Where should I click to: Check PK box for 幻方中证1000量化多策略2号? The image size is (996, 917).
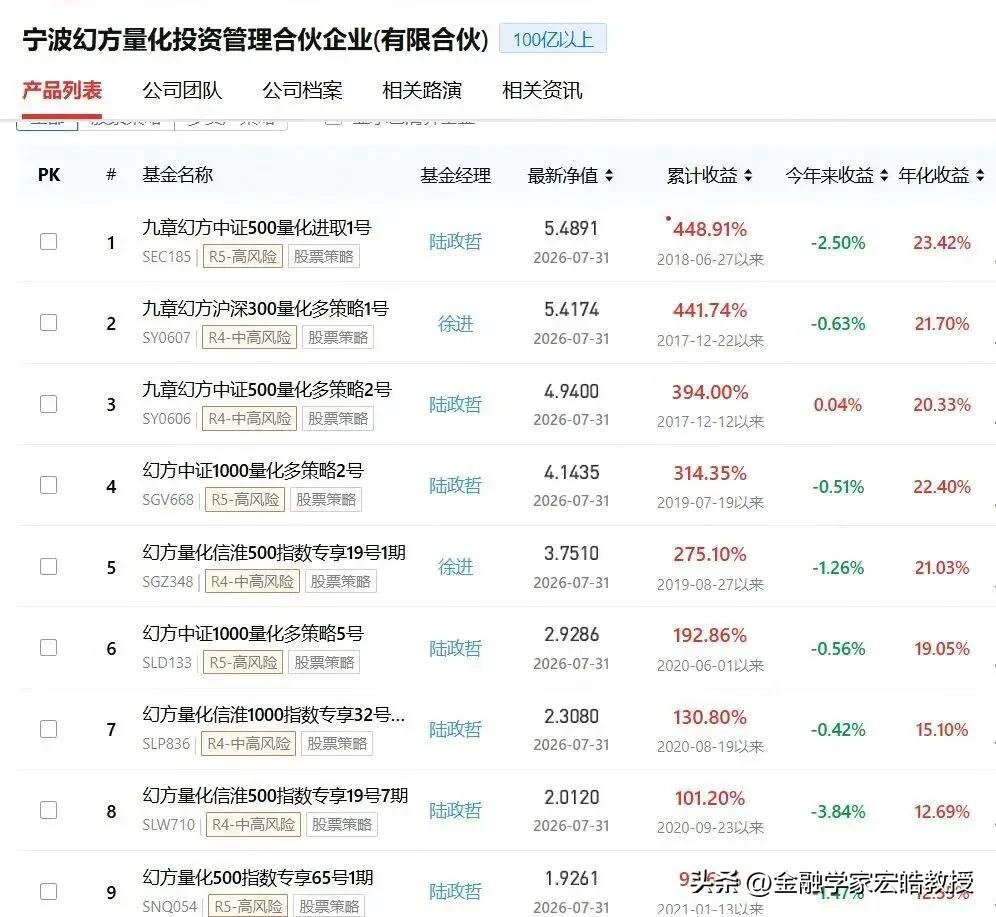click(48, 485)
